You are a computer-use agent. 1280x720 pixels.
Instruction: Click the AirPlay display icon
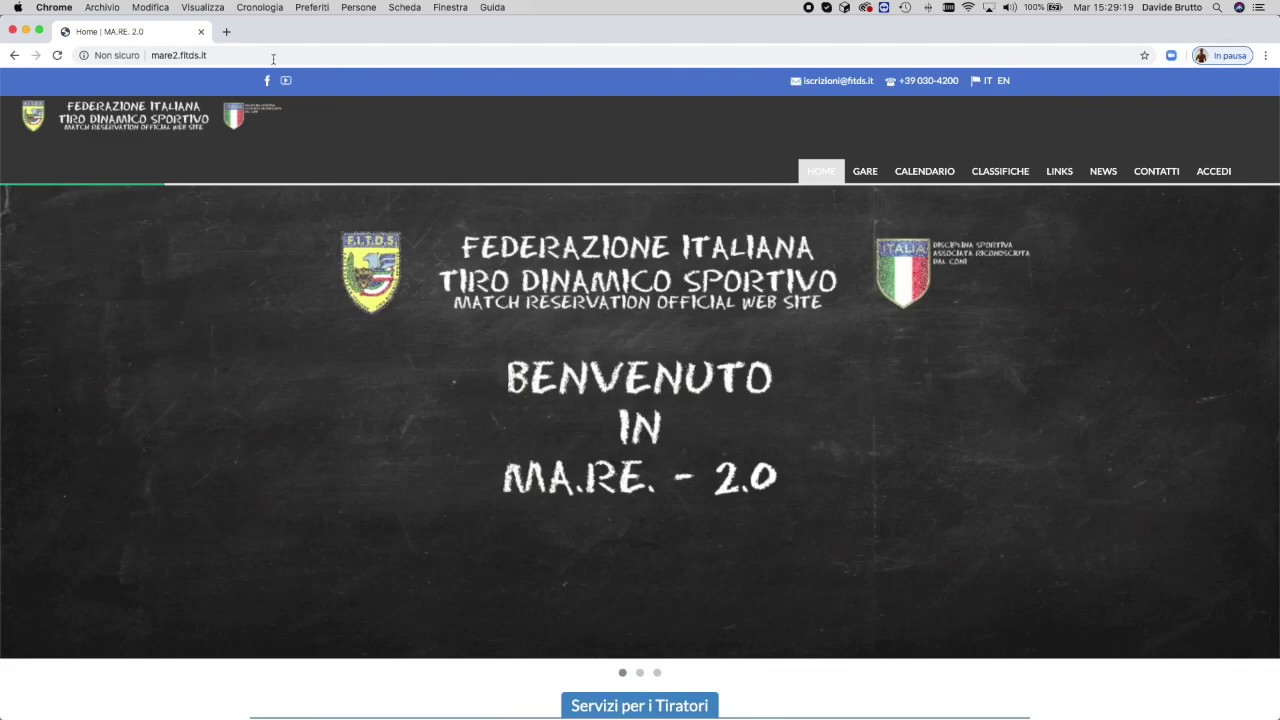pyautogui.click(x=989, y=7)
